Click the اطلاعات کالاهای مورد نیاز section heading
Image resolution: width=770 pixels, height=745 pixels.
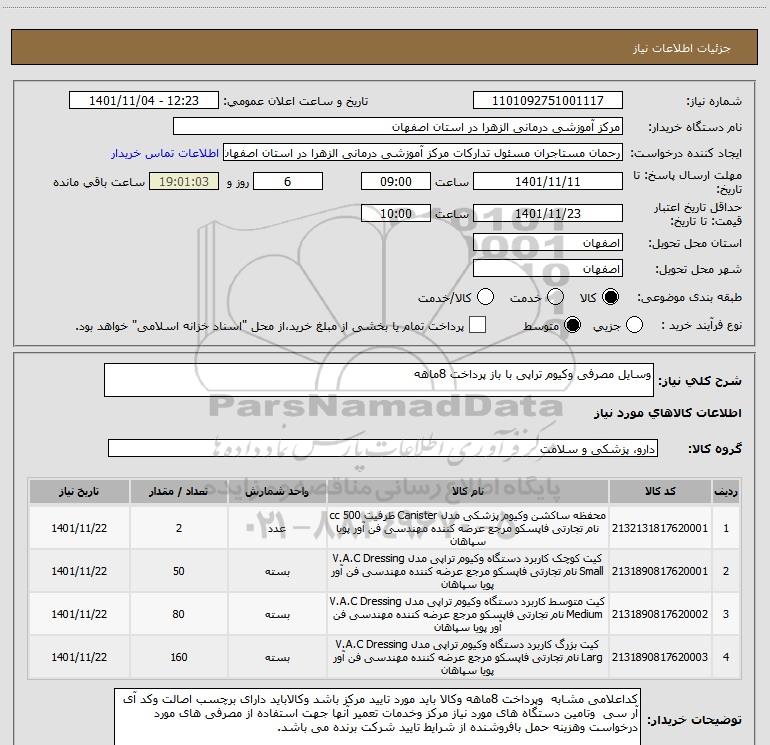(668, 413)
